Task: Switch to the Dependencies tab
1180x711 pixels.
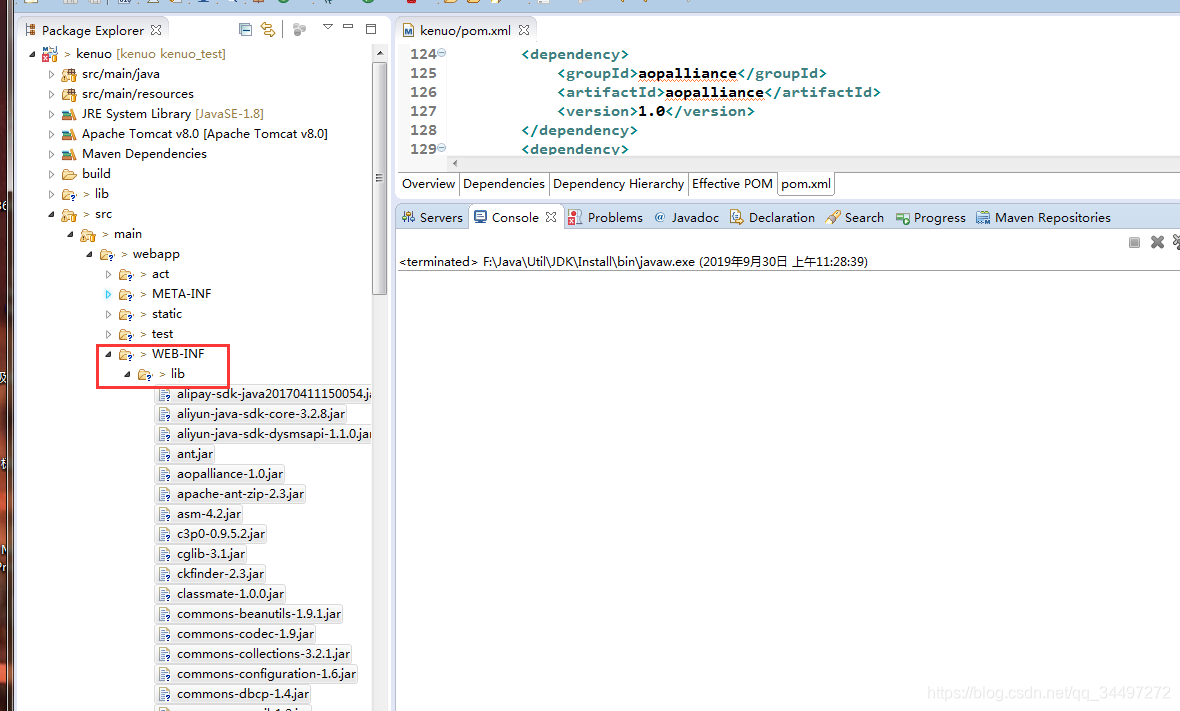Action: 503,184
